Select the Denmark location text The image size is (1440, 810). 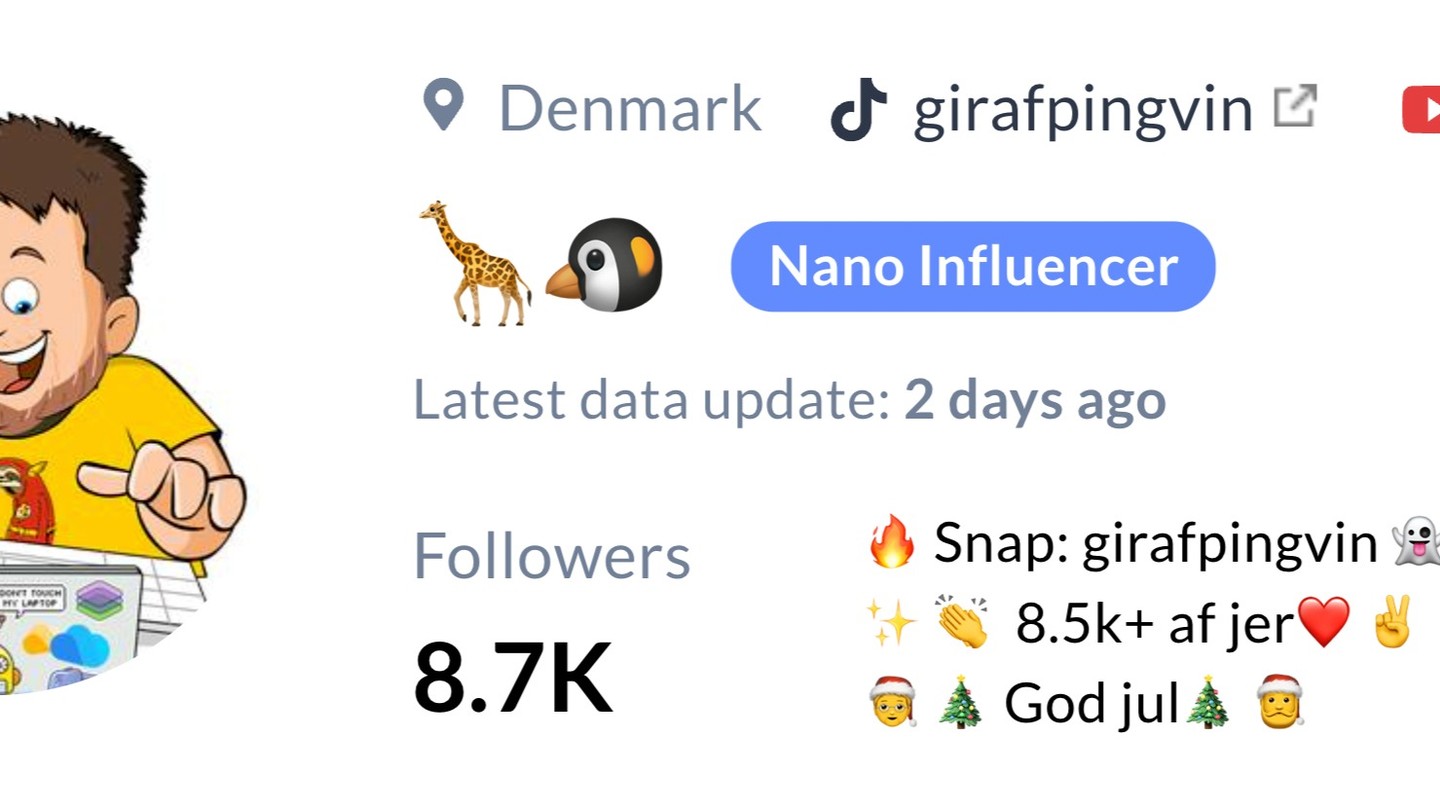click(x=630, y=109)
